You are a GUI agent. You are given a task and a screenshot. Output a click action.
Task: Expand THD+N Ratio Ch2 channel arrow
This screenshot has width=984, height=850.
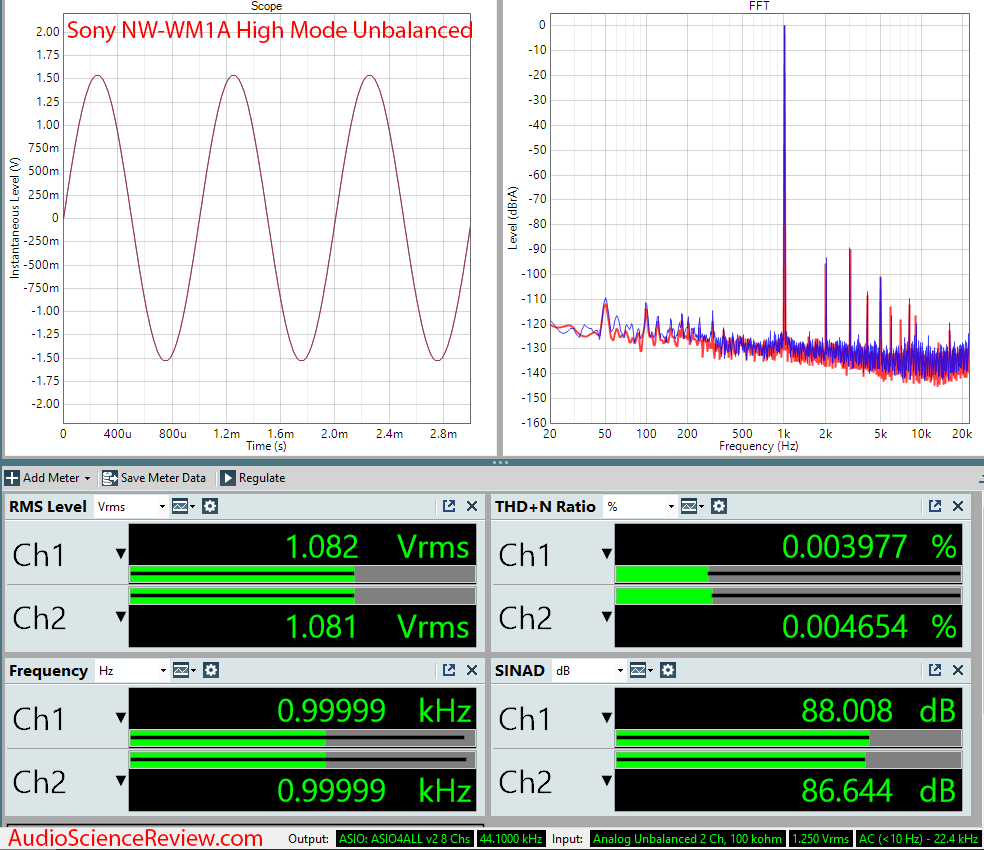click(607, 616)
